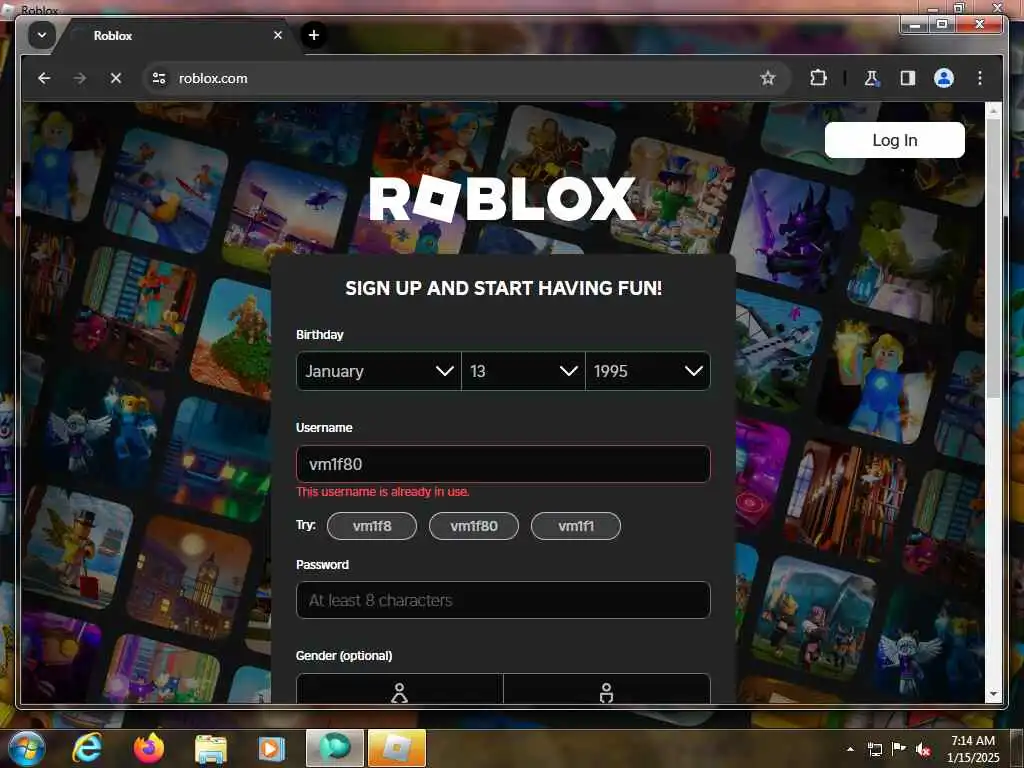
Task: Open the Chrome profile avatar
Action: pyautogui.click(x=943, y=78)
